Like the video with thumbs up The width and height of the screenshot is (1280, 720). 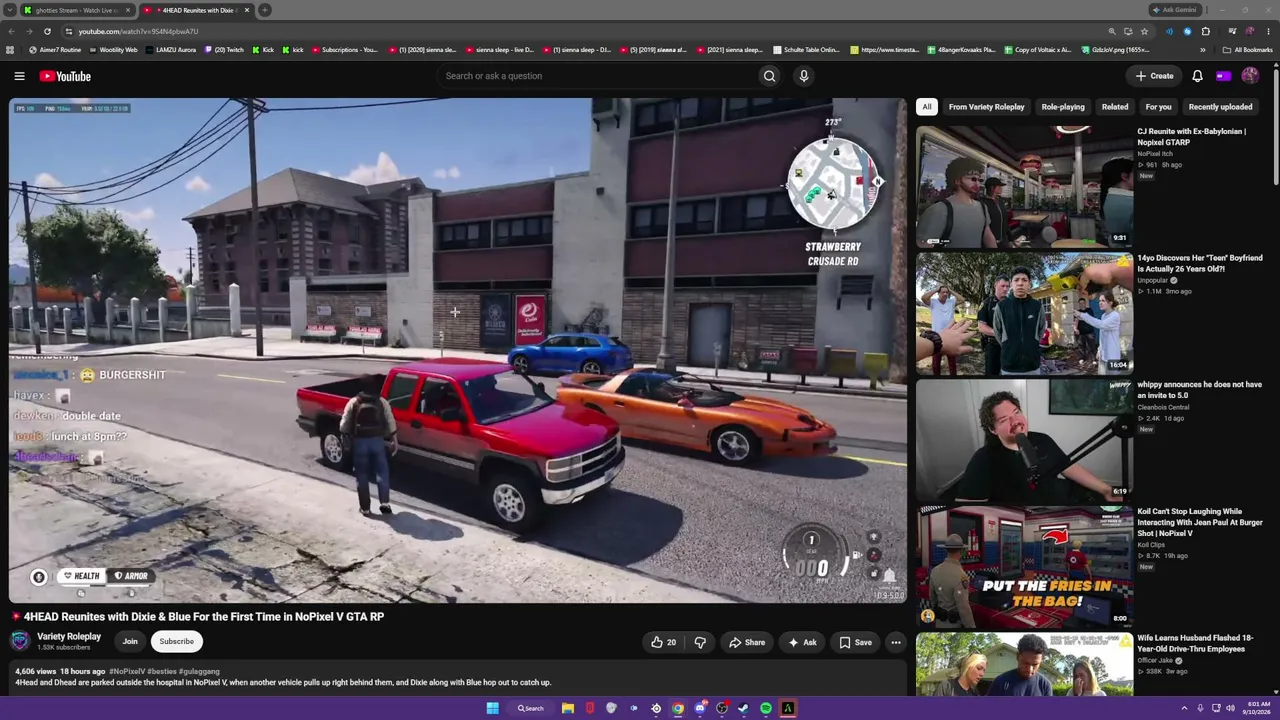pos(663,642)
